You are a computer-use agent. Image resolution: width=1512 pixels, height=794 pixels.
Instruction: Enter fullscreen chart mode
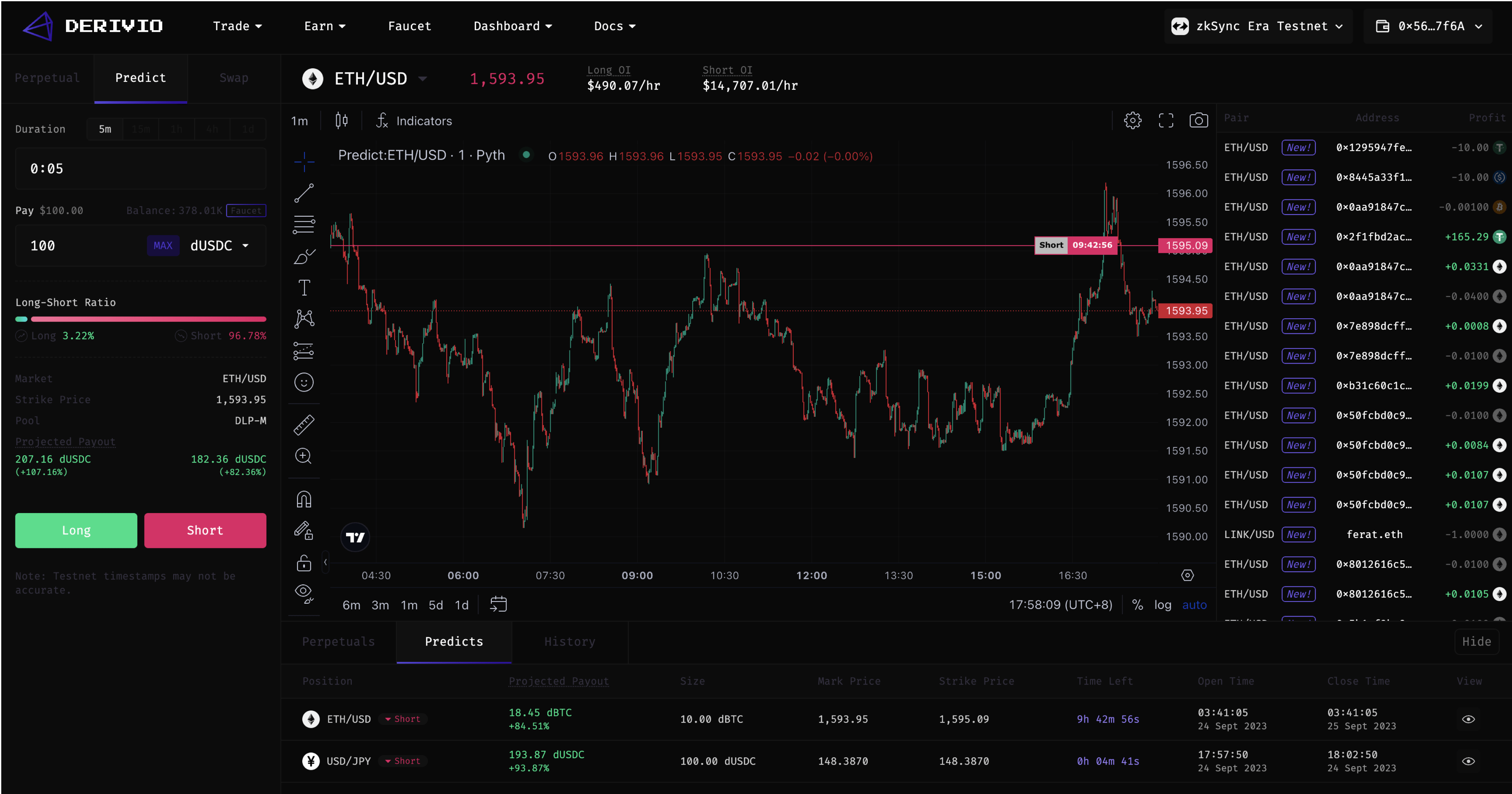point(1166,120)
